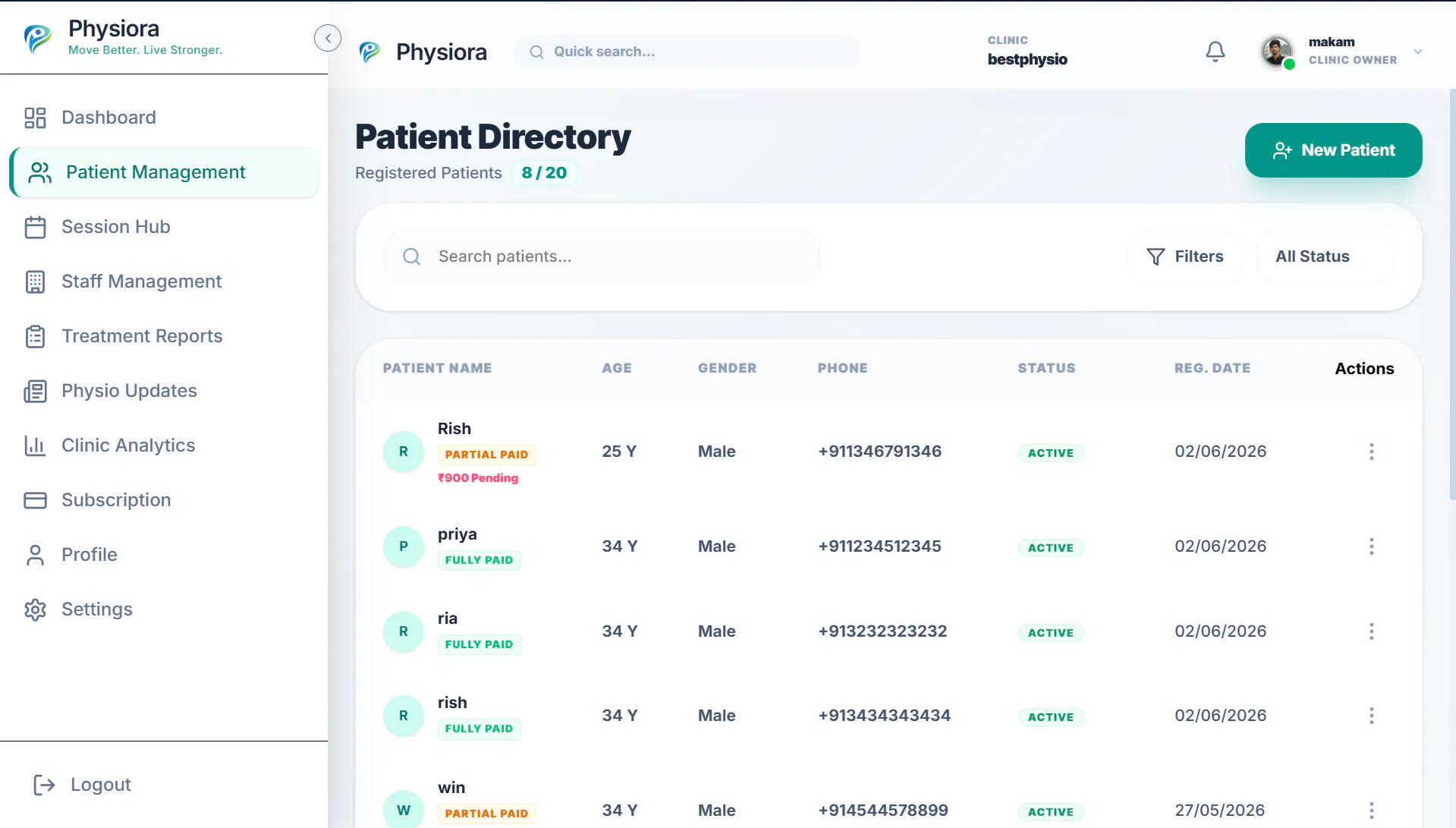The width and height of the screenshot is (1456, 828).
Task: Open the Filters panel
Action: (1184, 257)
